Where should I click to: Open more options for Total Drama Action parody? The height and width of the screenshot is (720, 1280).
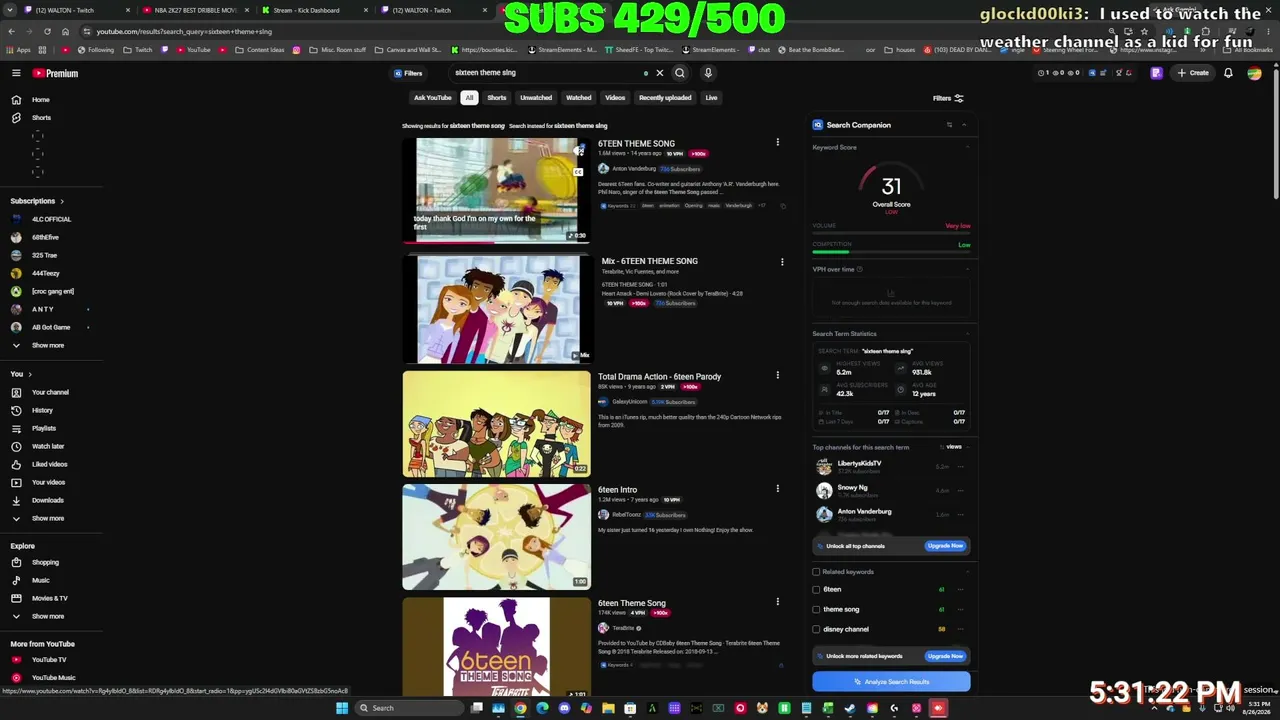tap(777, 375)
